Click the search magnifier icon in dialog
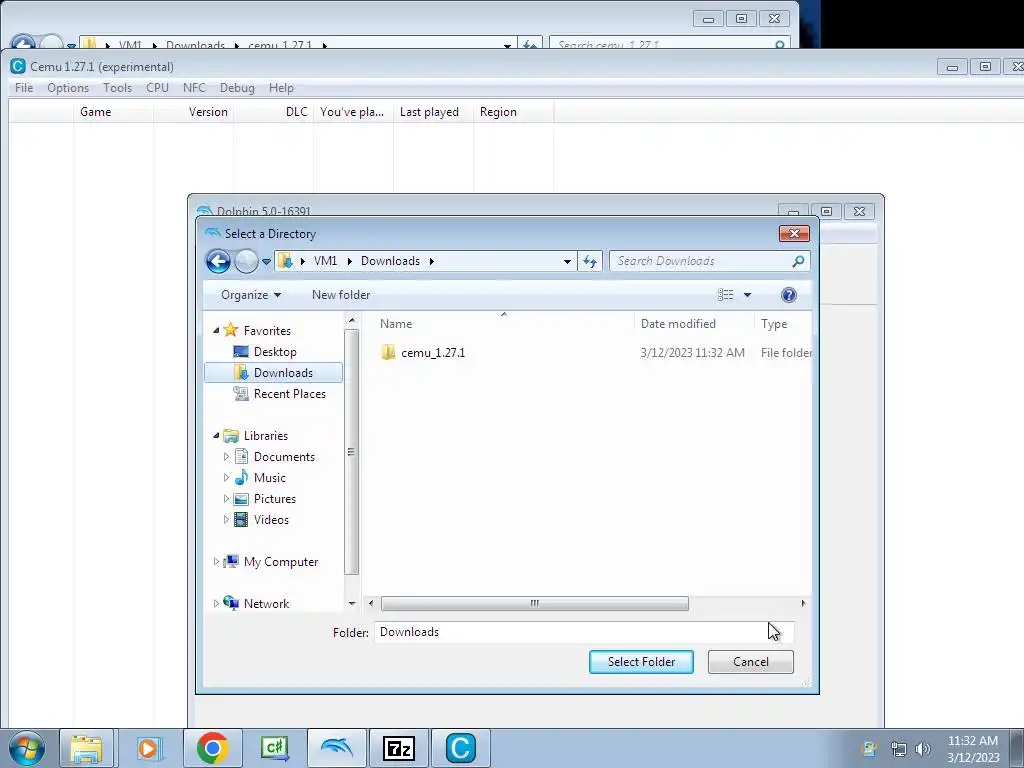 pos(798,261)
